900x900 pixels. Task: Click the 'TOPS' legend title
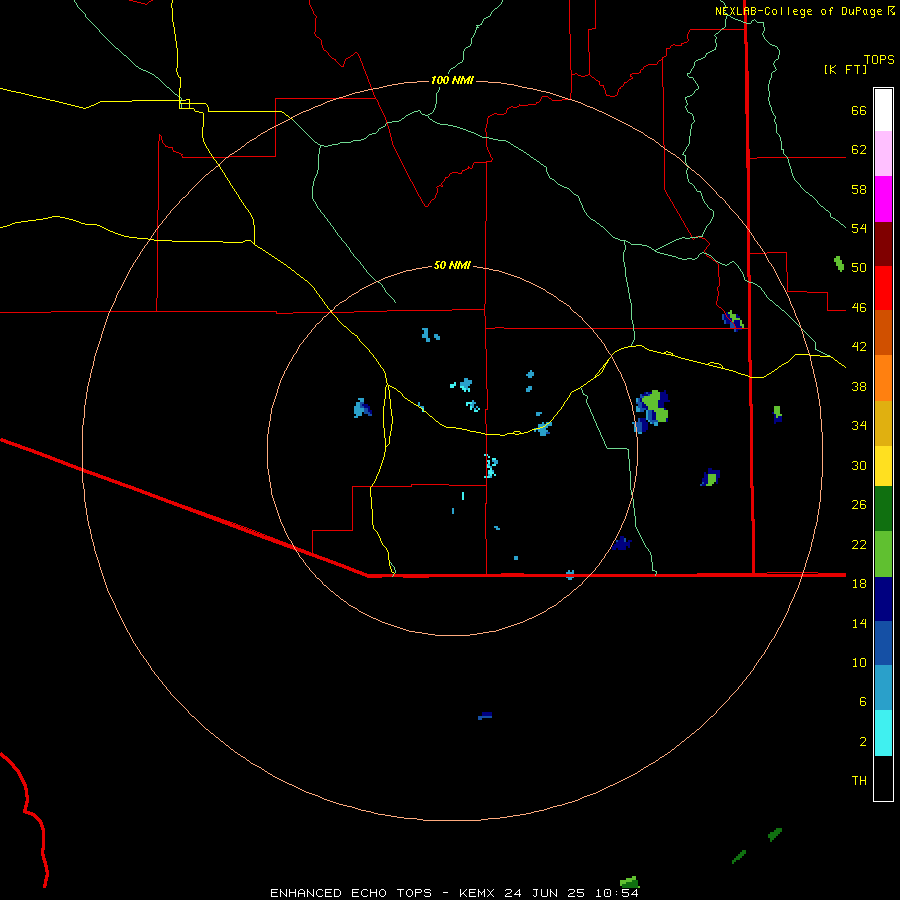tap(879, 59)
